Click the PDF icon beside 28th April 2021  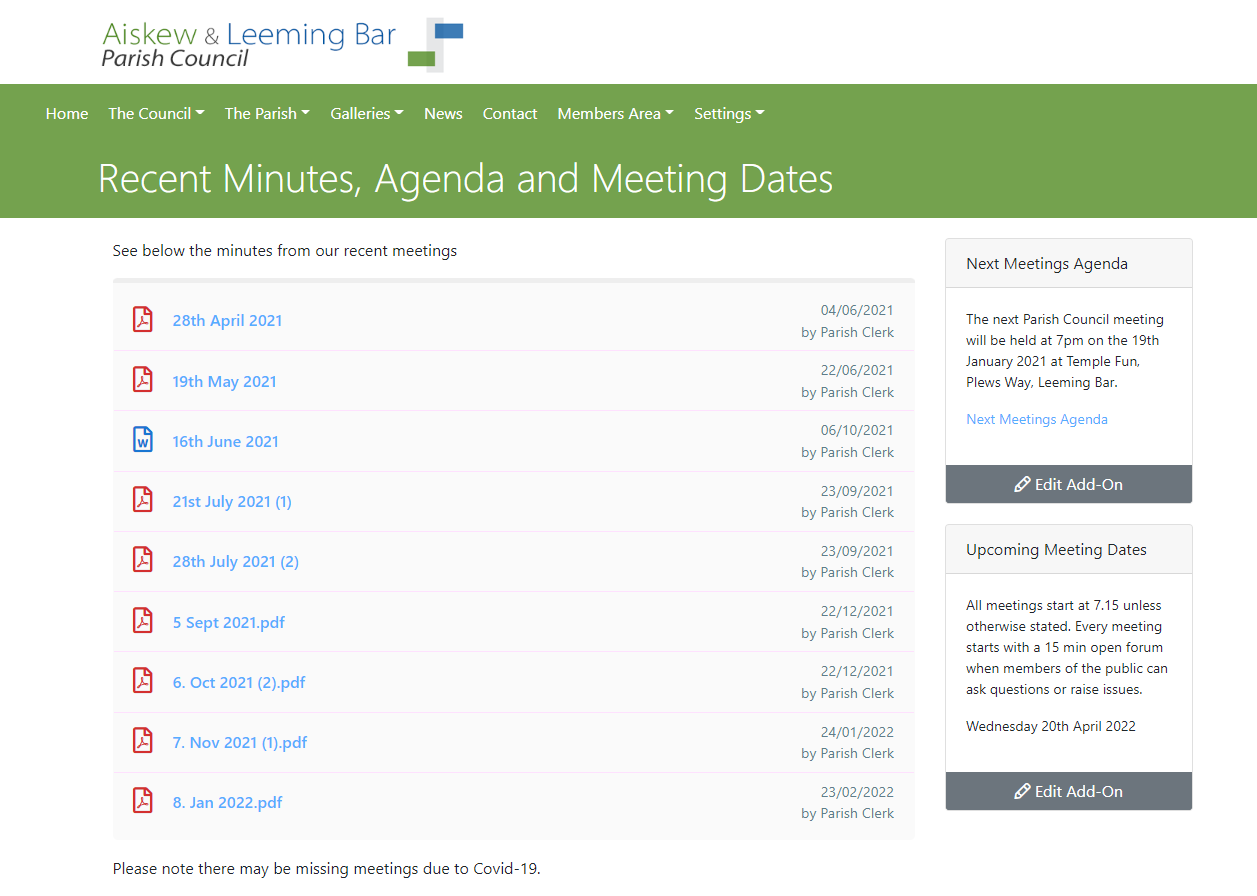[143, 320]
